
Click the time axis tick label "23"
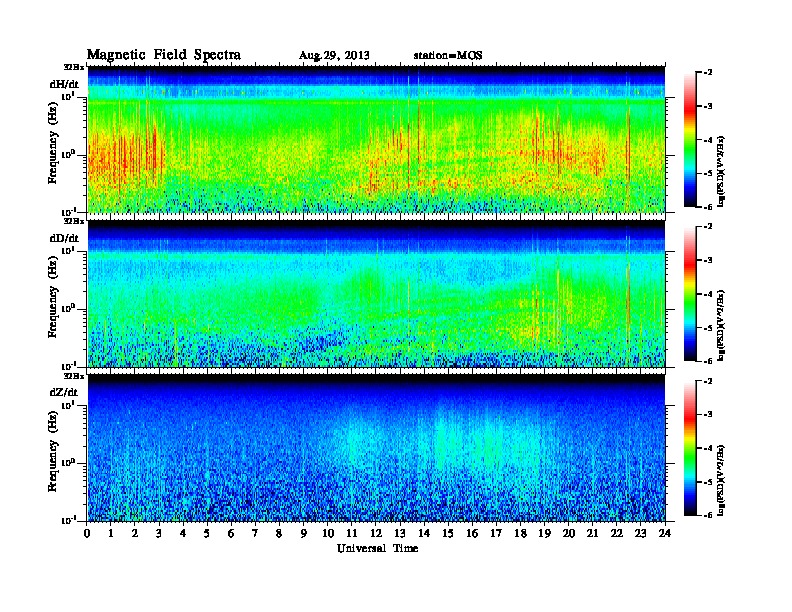pos(640,534)
